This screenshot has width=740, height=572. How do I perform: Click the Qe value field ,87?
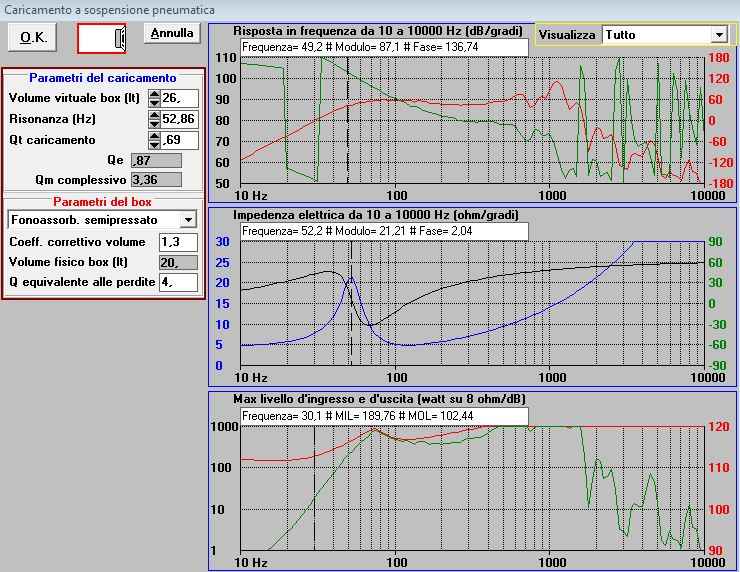point(156,160)
